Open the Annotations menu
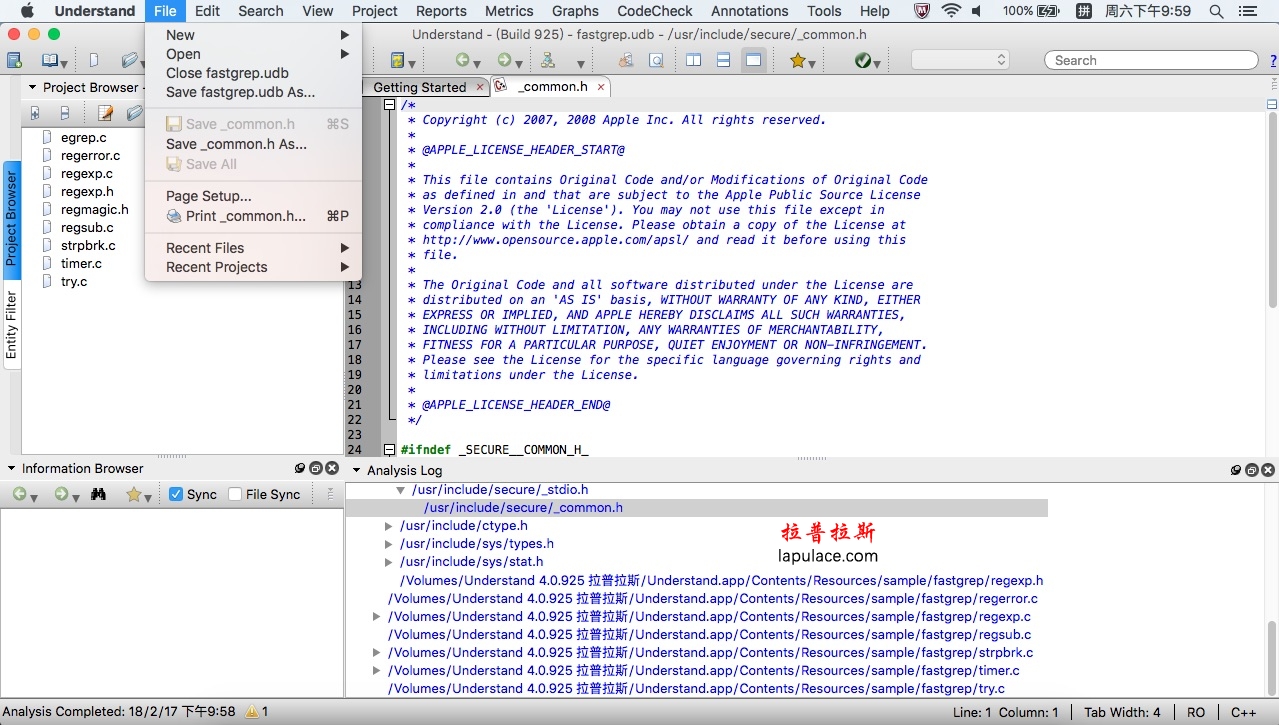Image resolution: width=1279 pixels, height=725 pixels. 750,11
